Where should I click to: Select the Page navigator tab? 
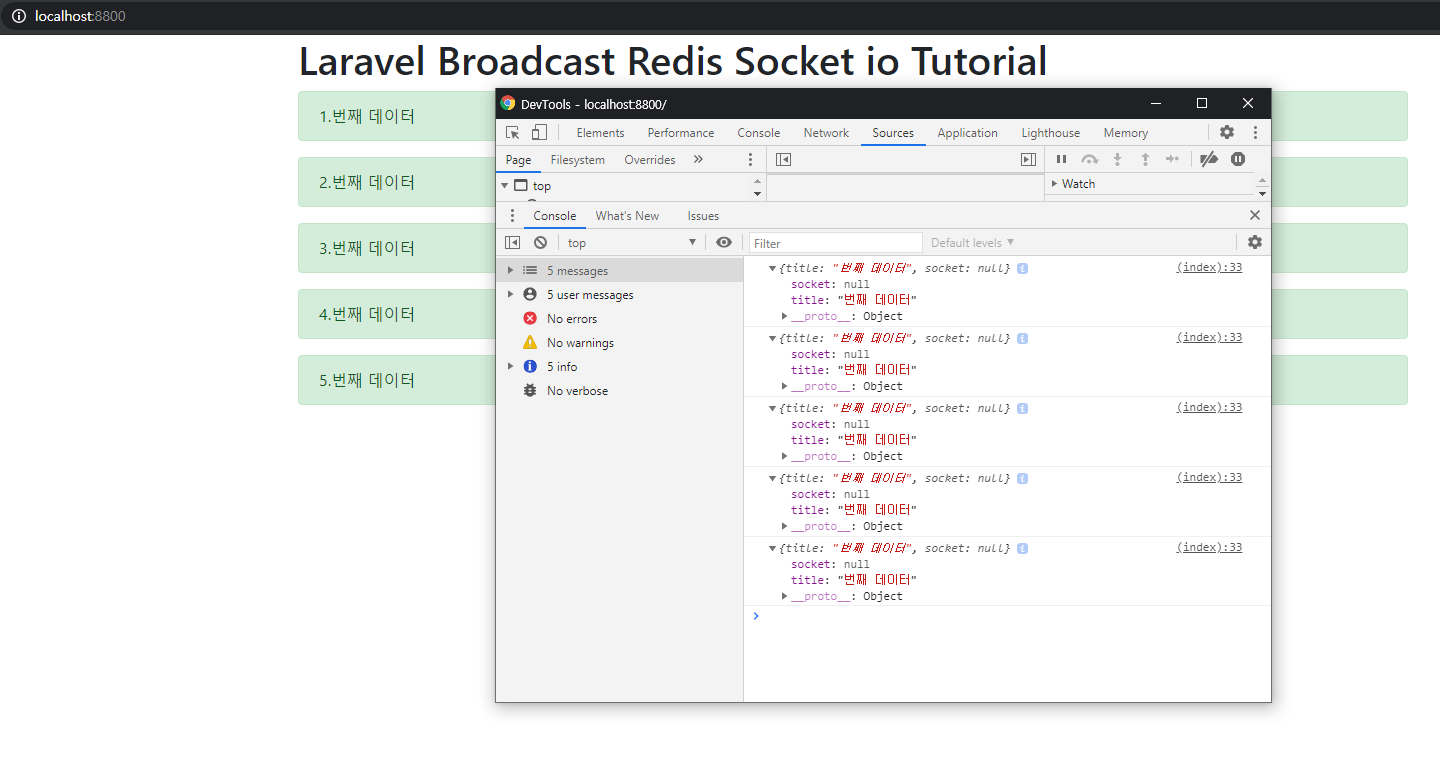pyautogui.click(x=518, y=159)
